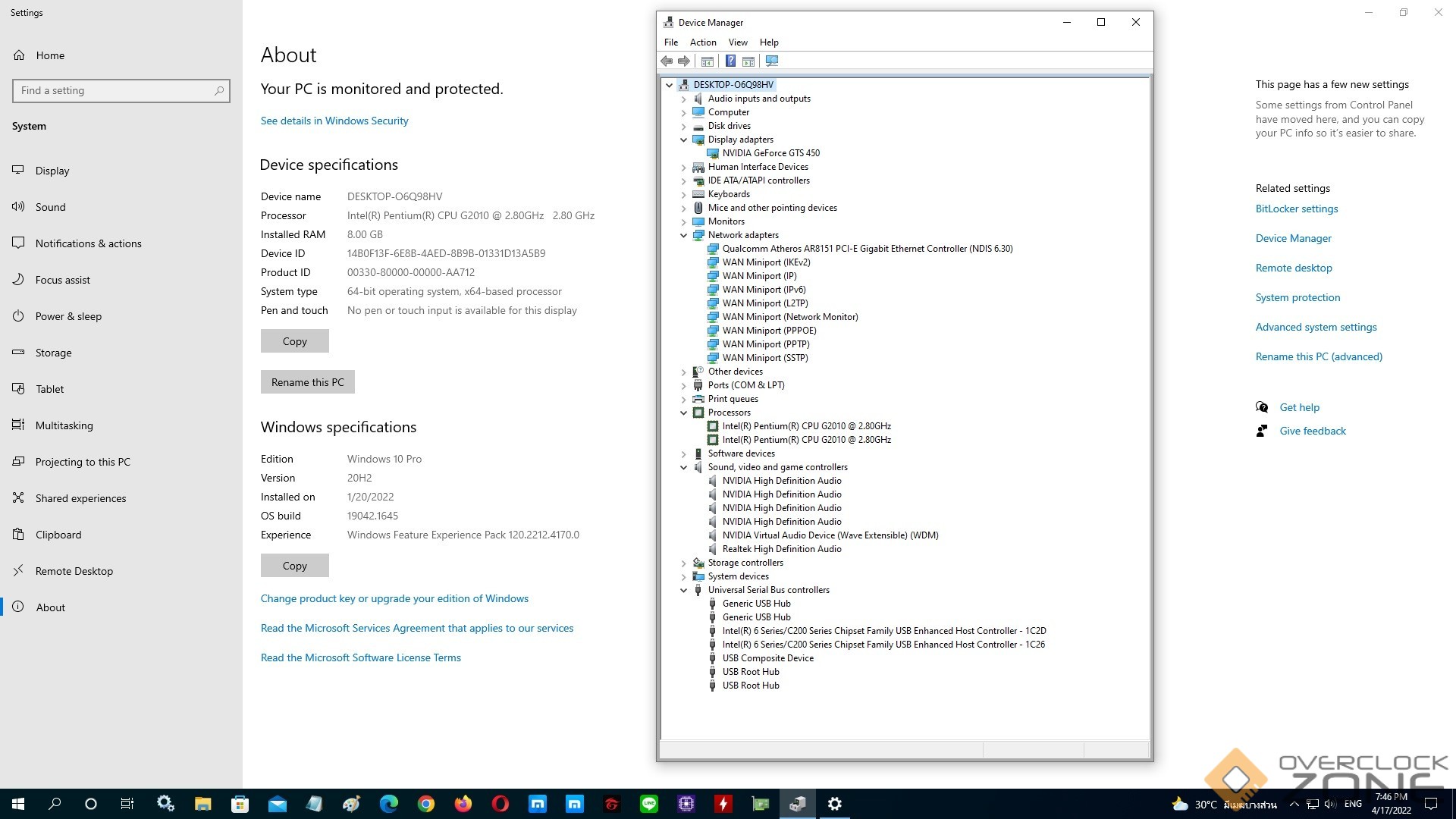The height and width of the screenshot is (819, 1456).
Task: Click the blue Help toolbar icon
Action: tap(730, 61)
